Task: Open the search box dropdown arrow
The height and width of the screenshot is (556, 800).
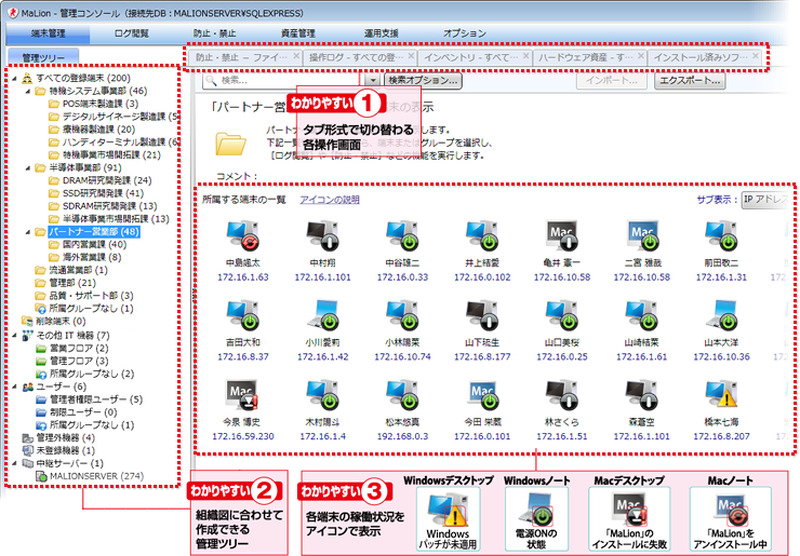Action: [x=372, y=80]
